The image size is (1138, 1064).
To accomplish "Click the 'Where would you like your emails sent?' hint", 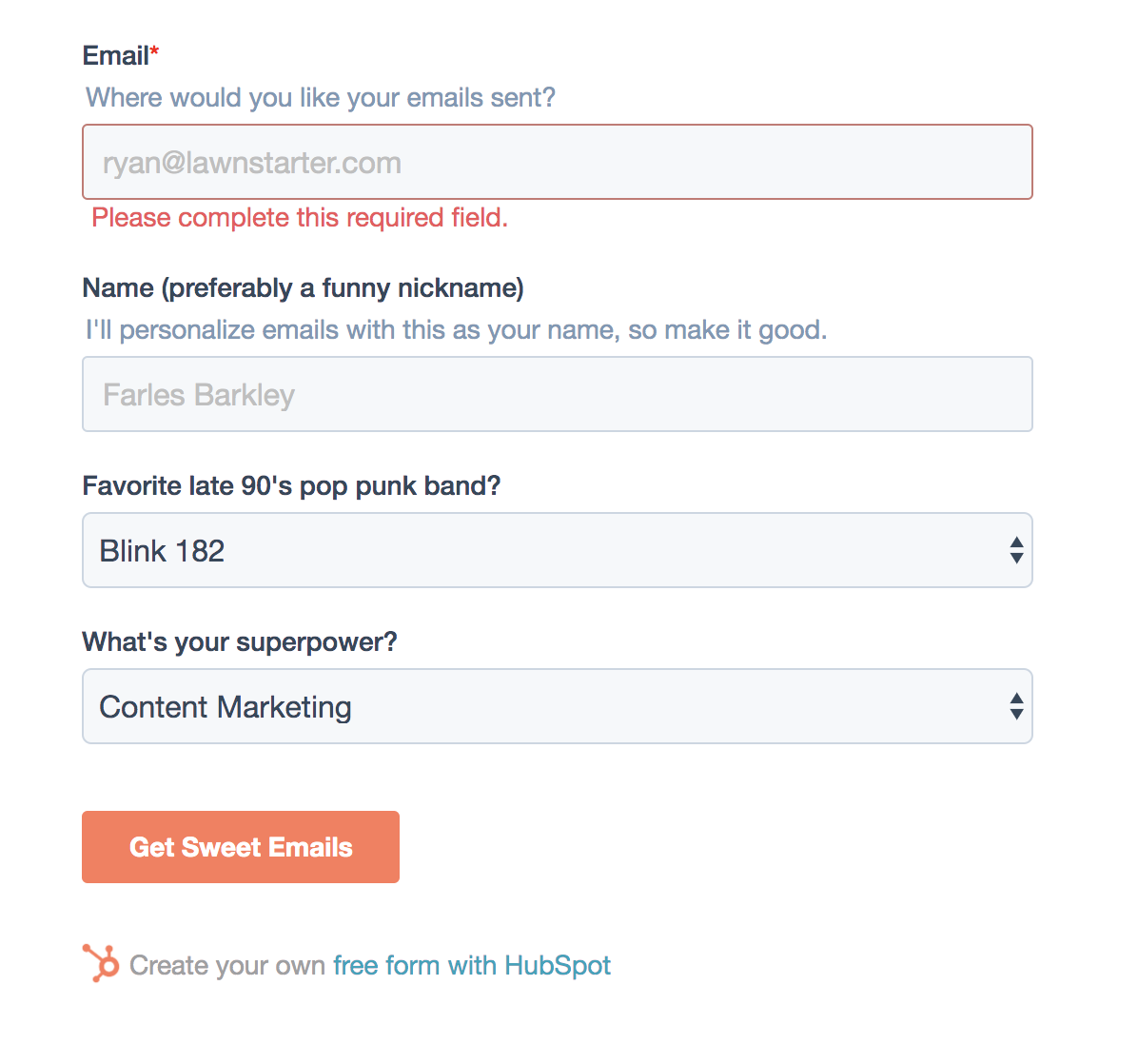I will click(321, 97).
